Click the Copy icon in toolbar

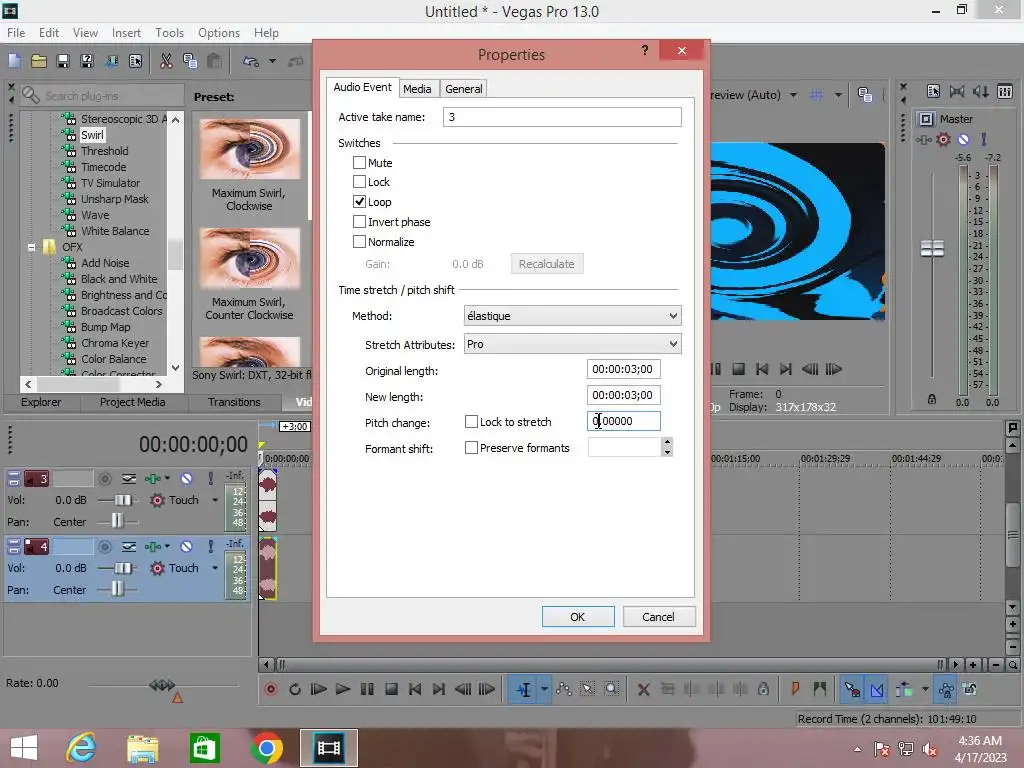pos(190,61)
